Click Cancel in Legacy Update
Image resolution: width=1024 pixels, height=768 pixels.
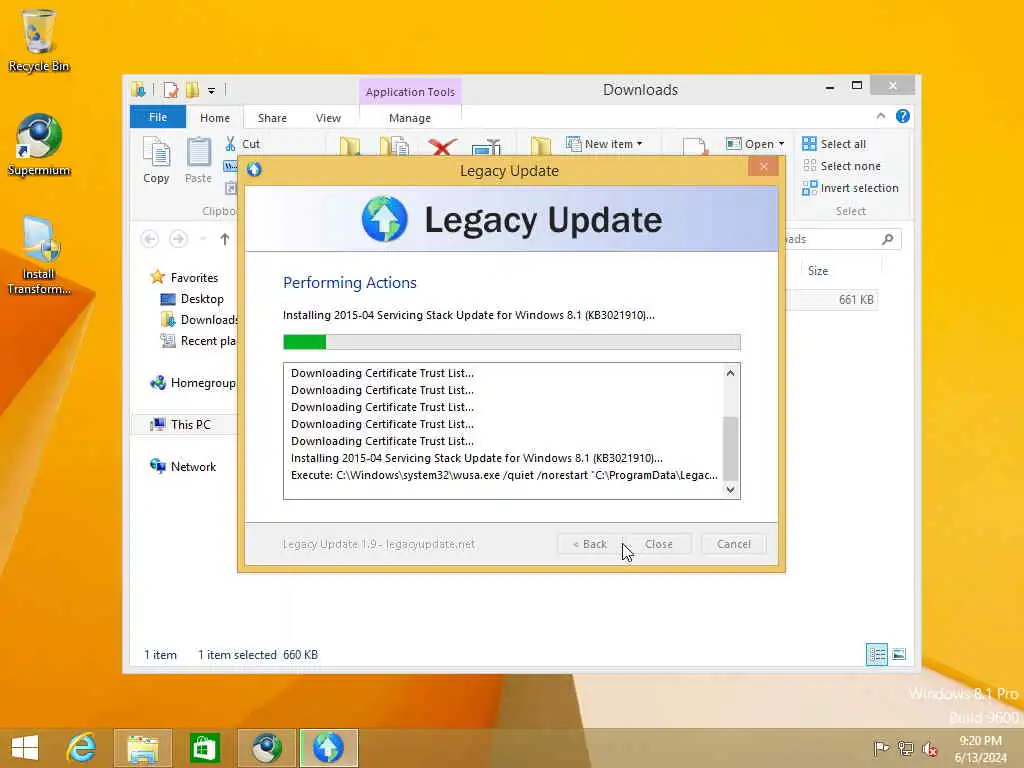(x=733, y=544)
